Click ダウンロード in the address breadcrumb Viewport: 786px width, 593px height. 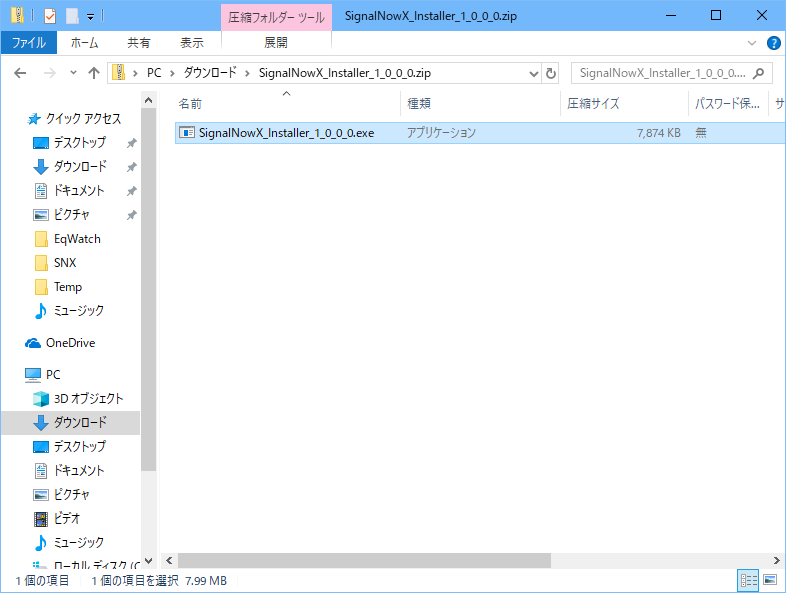click(209, 73)
